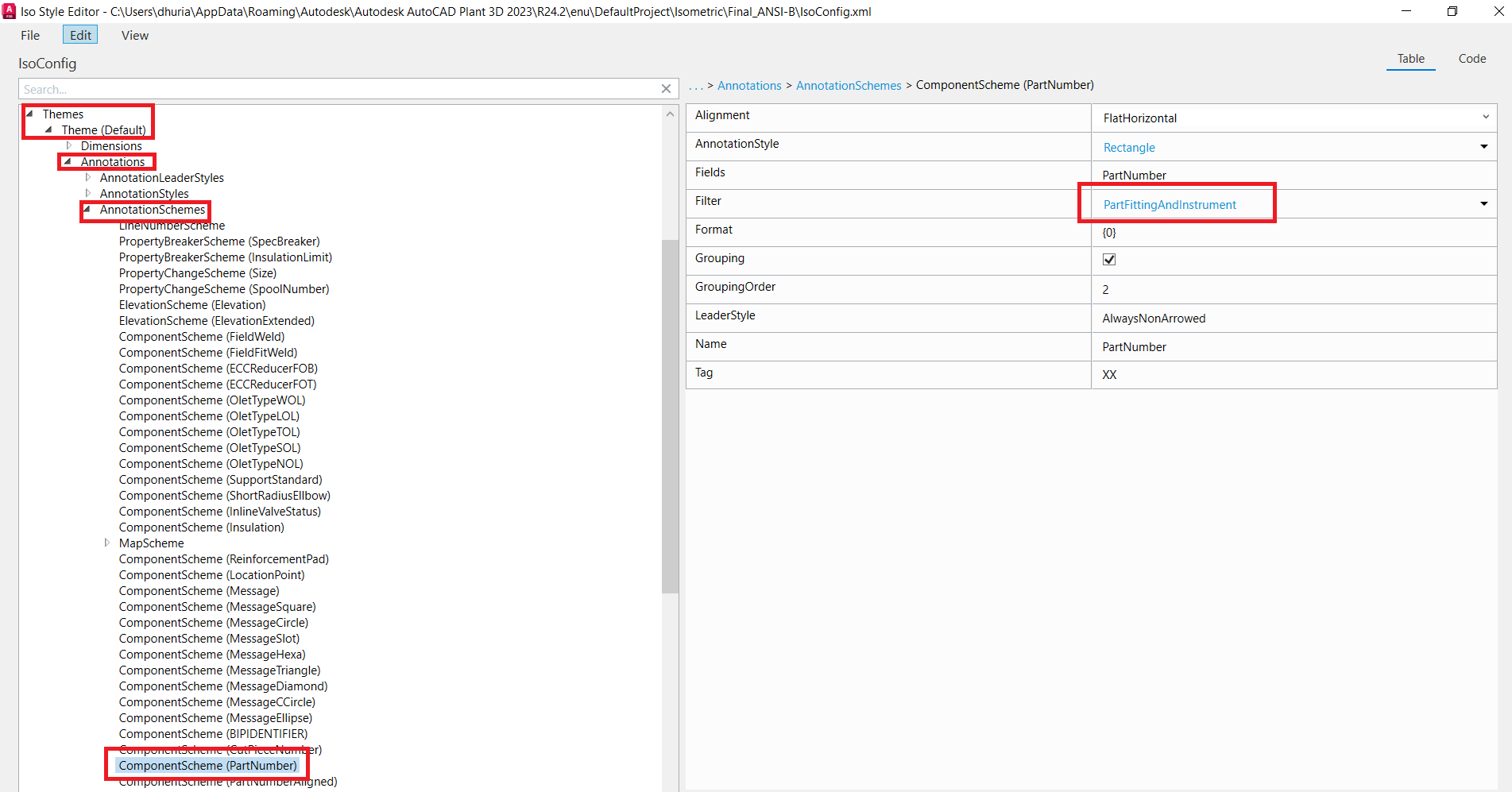
Task: Open the View menu
Action: coord(133,35)
